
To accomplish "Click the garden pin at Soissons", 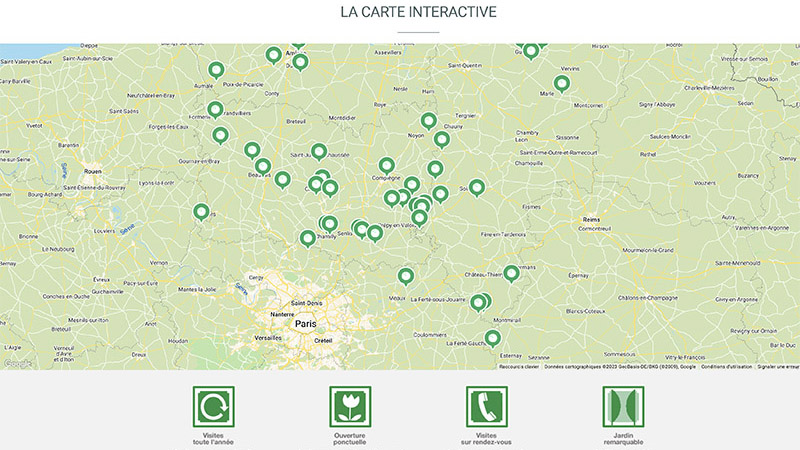I will (x=477, y=187).
